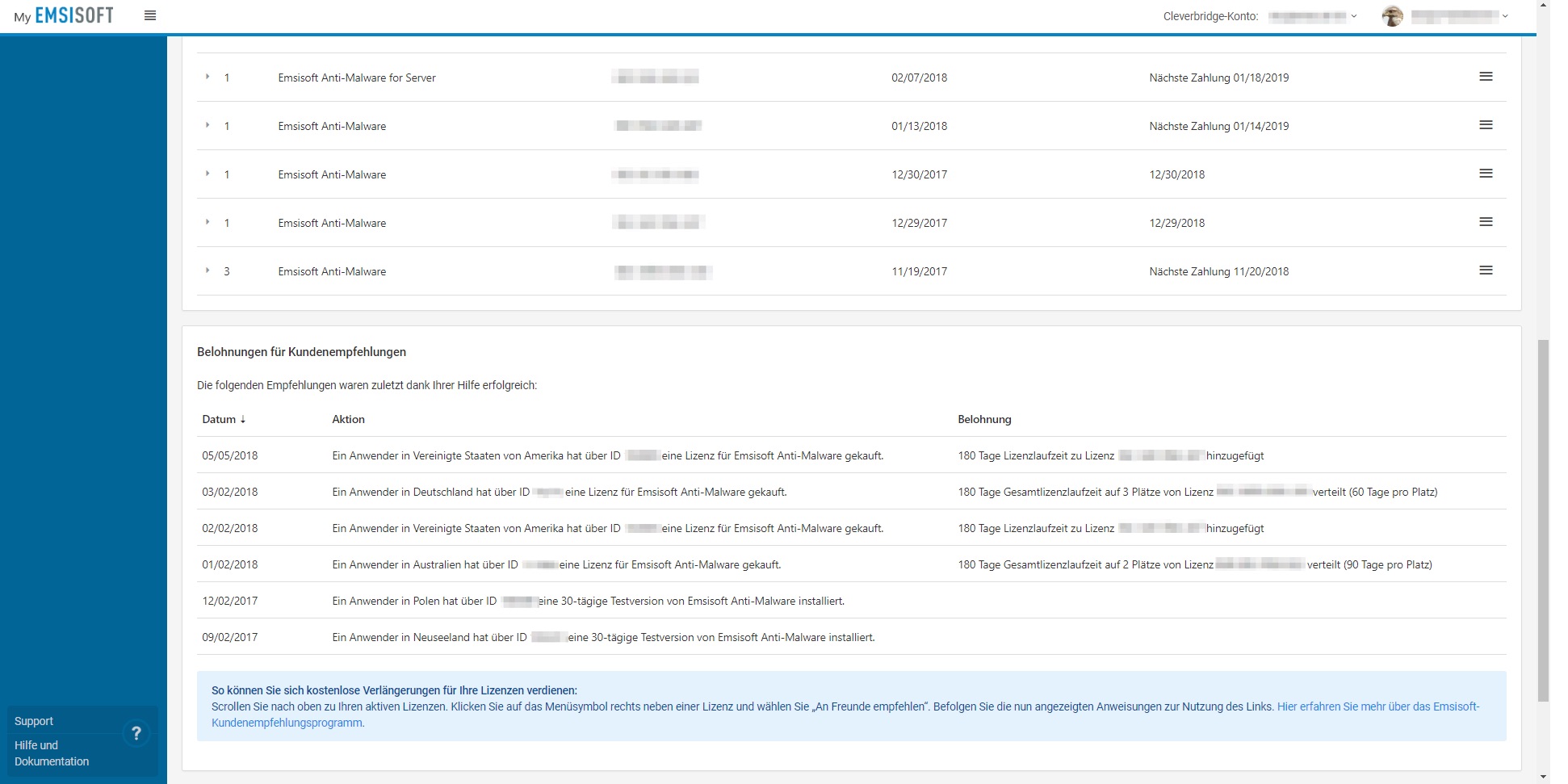Image resolution: width=1568 pixels, height=784 pixels.
Task: Open the user account dropdown arrow
Action: (x=1505, y=16)
